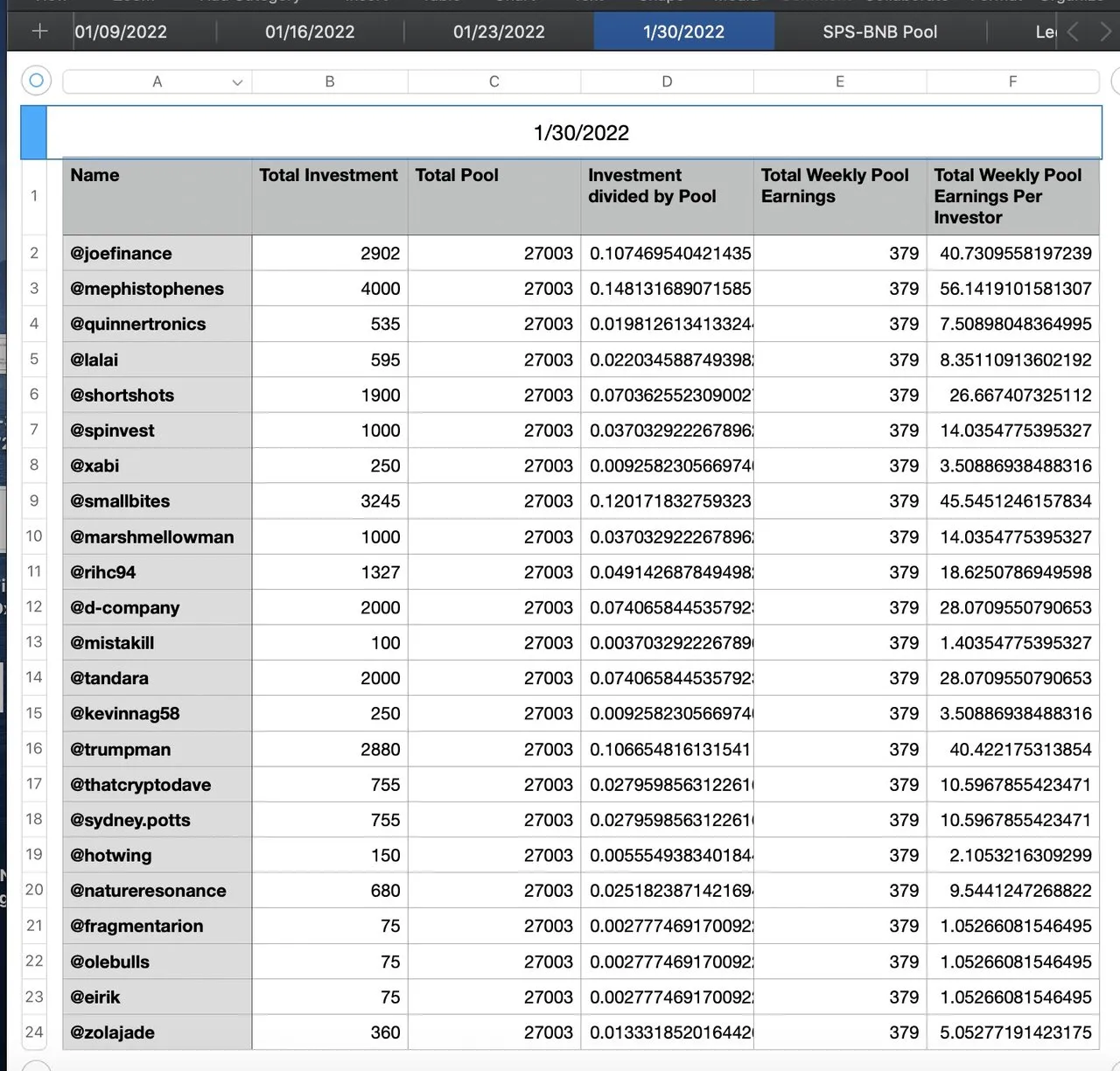The width and height of the screenshot is (1120, 1071).
Task: Select the @natureresonance name cell
Action: 157,891
